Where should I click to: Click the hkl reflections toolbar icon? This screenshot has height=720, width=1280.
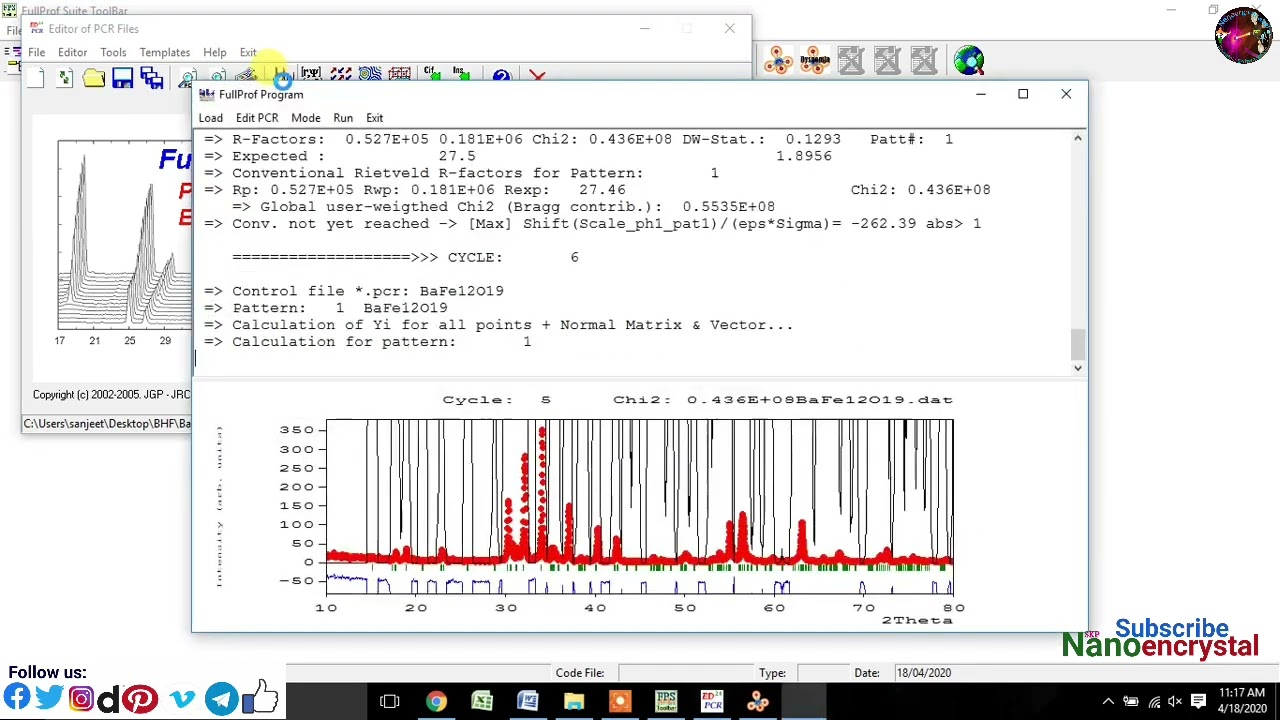pyautogui.click(x=311, y=75)
